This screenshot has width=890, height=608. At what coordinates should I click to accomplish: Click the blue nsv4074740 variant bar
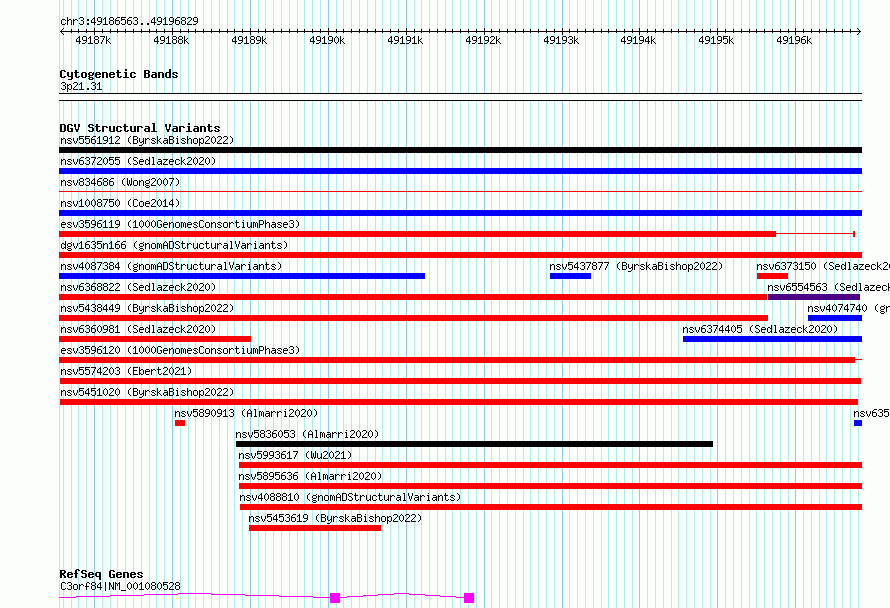click(835, 318)
